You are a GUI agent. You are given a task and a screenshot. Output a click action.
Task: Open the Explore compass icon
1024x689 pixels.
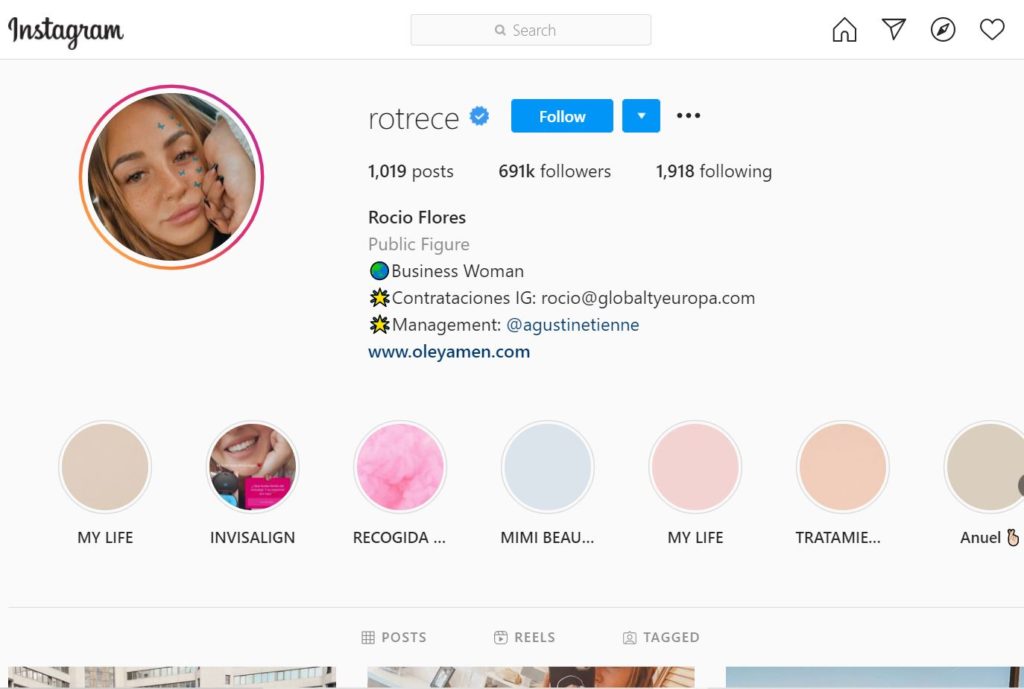[942, 29]
